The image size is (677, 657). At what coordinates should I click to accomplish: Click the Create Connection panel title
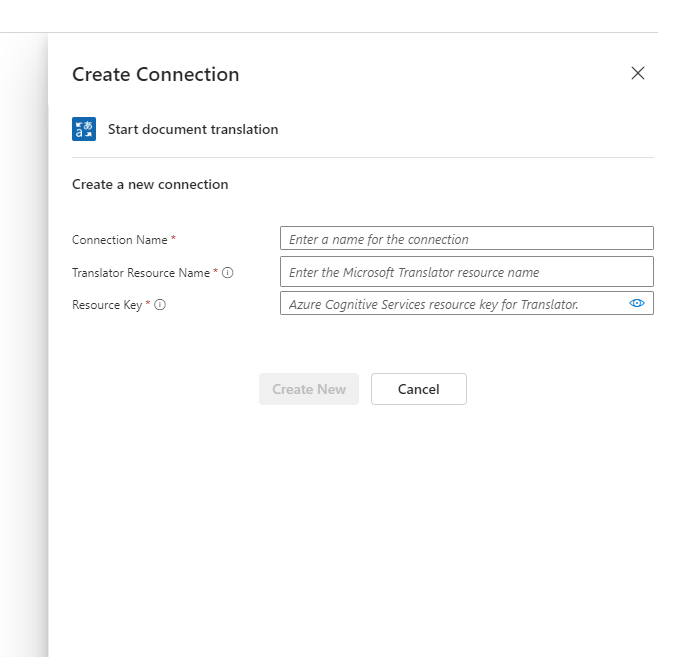point(155,74)
